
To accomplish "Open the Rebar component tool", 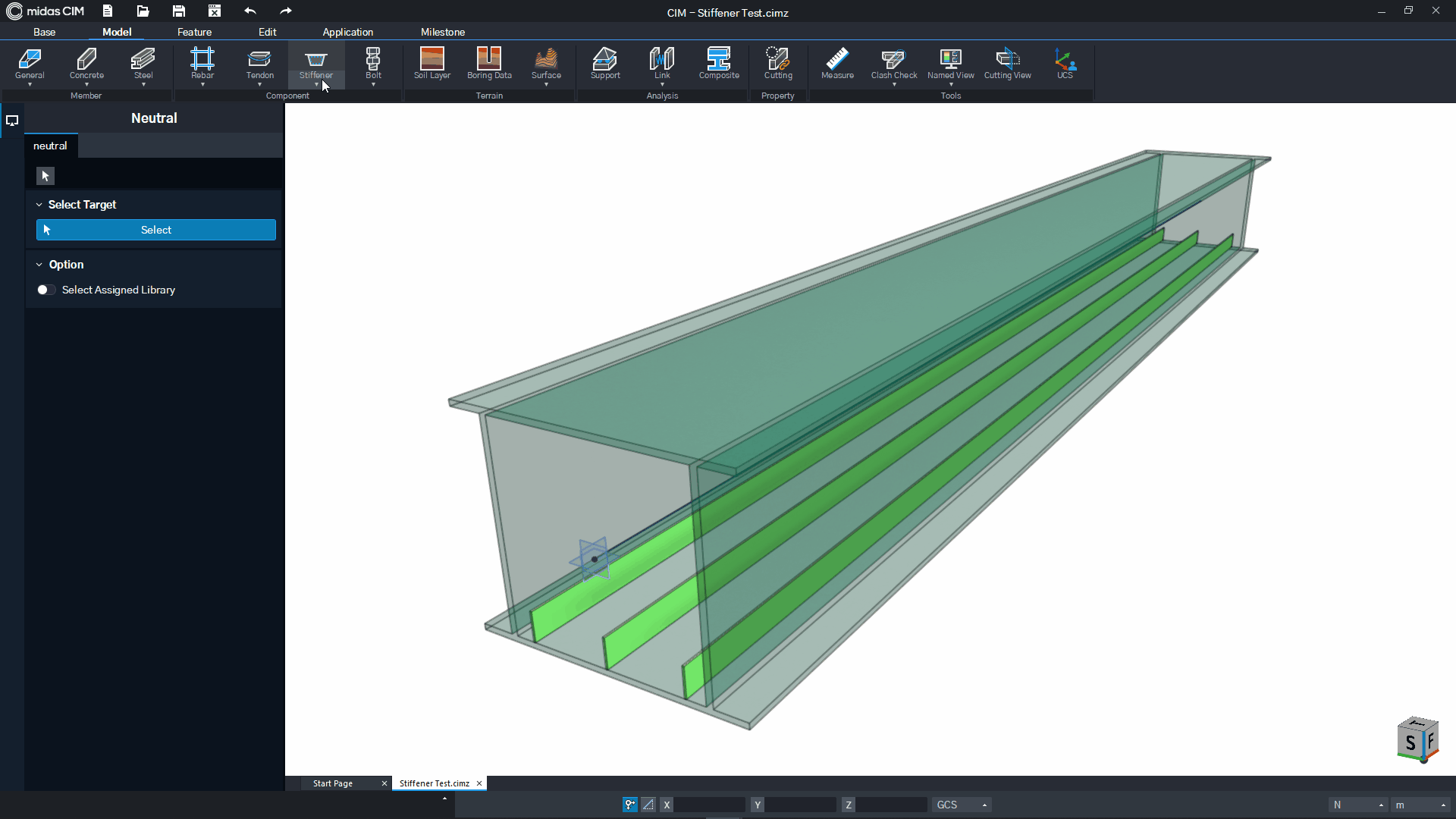I will [x=202, y=64].
